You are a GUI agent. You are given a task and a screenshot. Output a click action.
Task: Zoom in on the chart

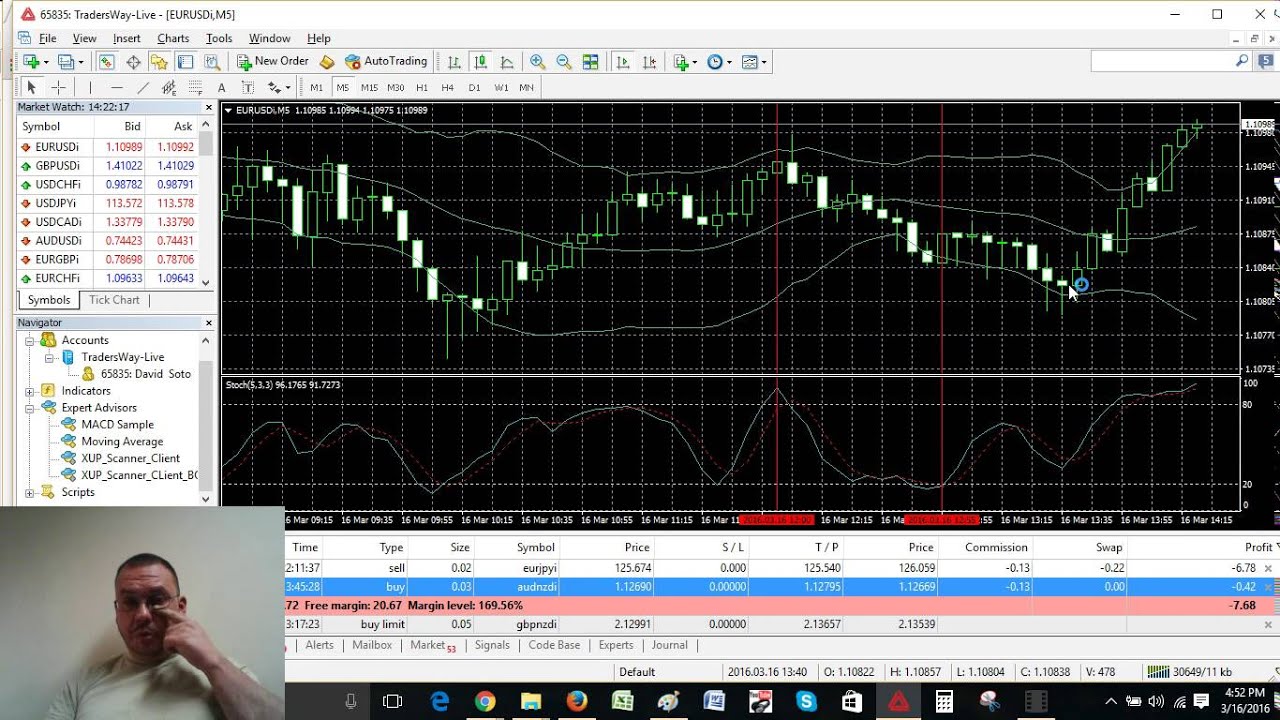(538, 61)
